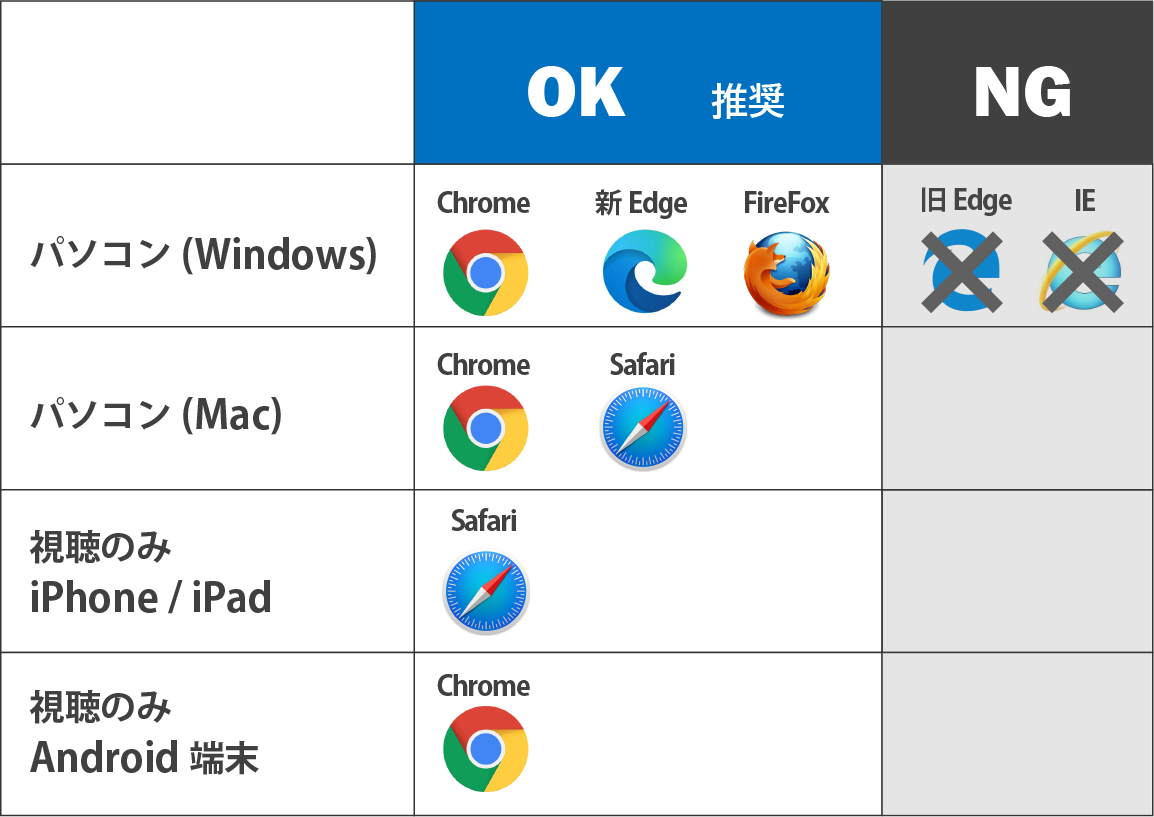This screenshot has height=817, width=1154.
Task: Click the Chrome icon in Windows row
Action: pyautogui.click(x=486, y=272)
